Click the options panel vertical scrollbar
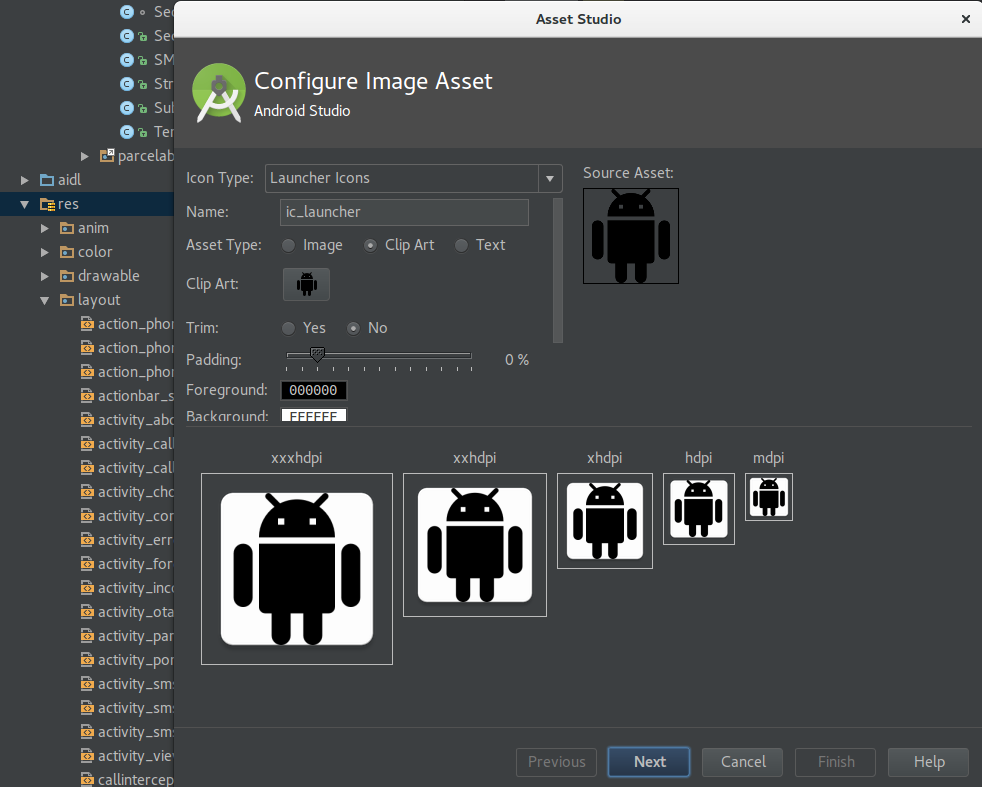Viewport: 982px width, 787px height. point(558,270)
